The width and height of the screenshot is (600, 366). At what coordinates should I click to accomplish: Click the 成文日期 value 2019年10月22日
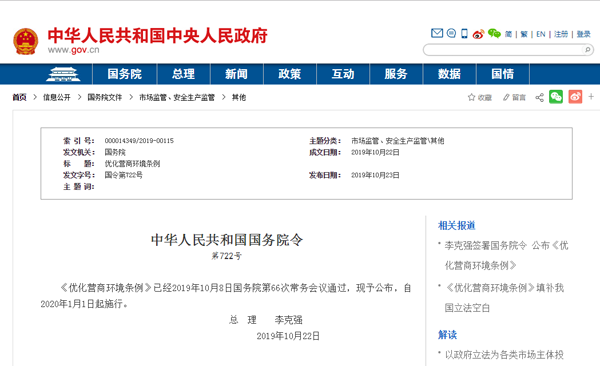375,152
